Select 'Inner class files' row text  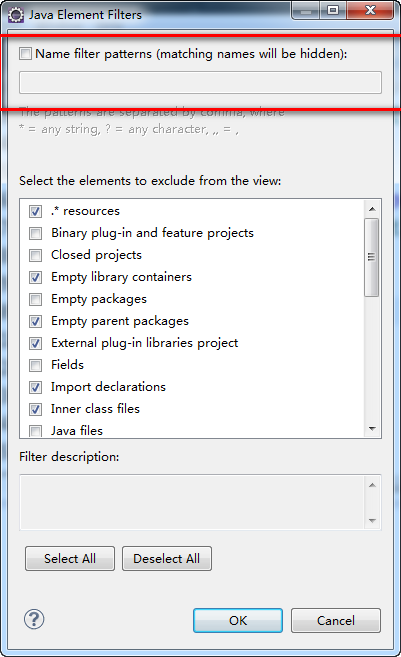tap(96, 409)
